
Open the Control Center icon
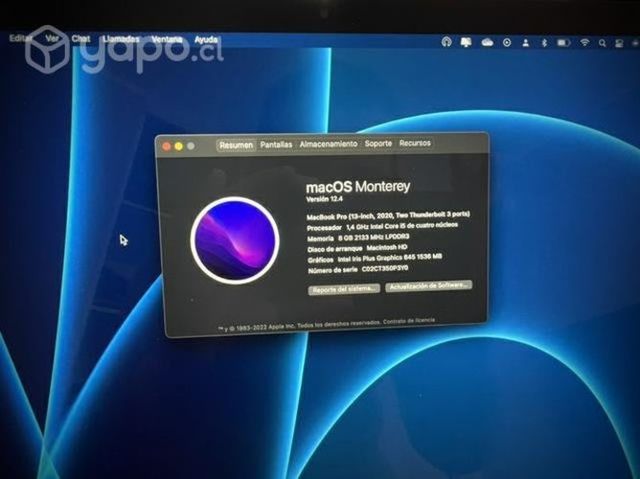tap(619, 43)
